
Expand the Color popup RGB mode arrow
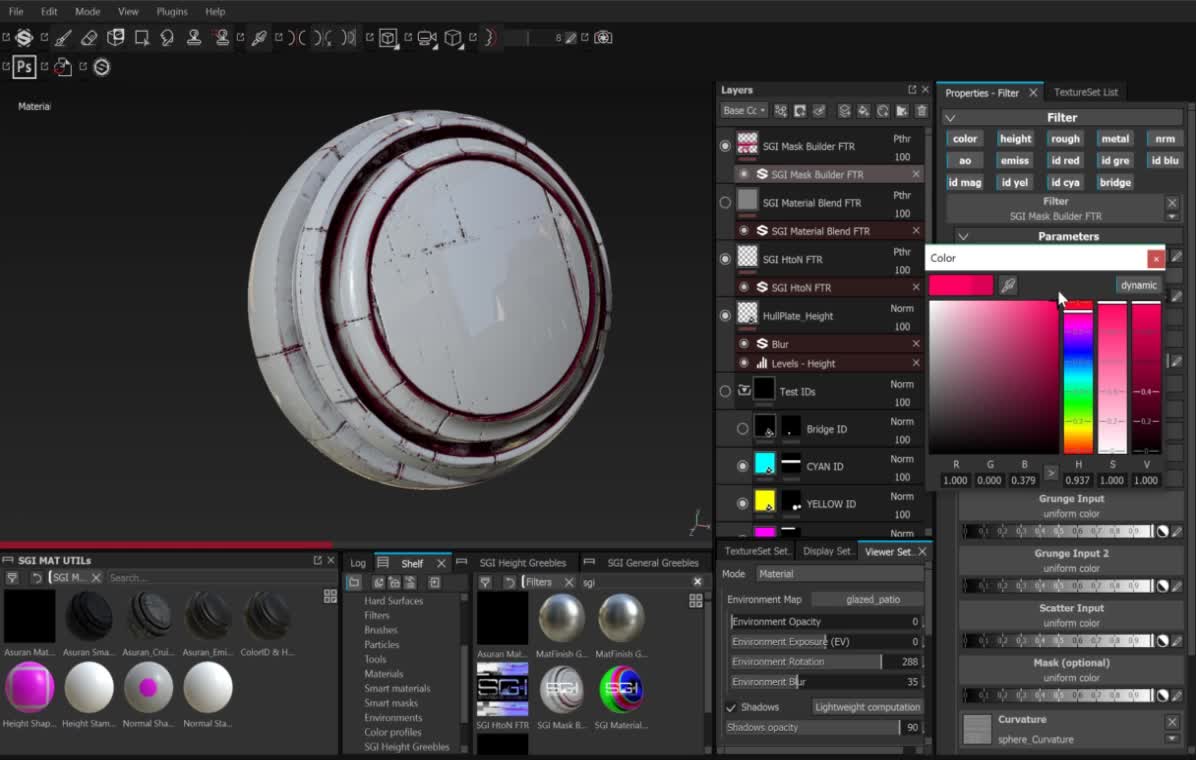pos(1050,473)
